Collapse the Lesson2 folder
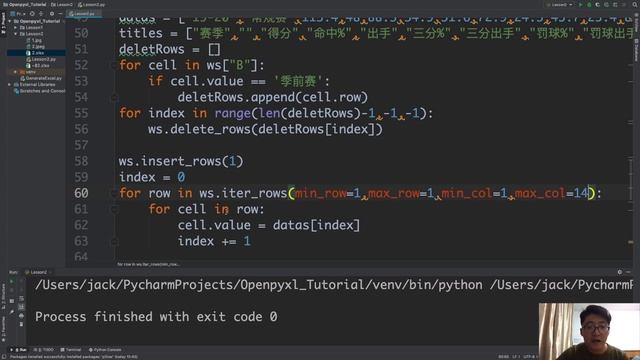Viewport: 640px width, 360px height. [x=16, y=34]
